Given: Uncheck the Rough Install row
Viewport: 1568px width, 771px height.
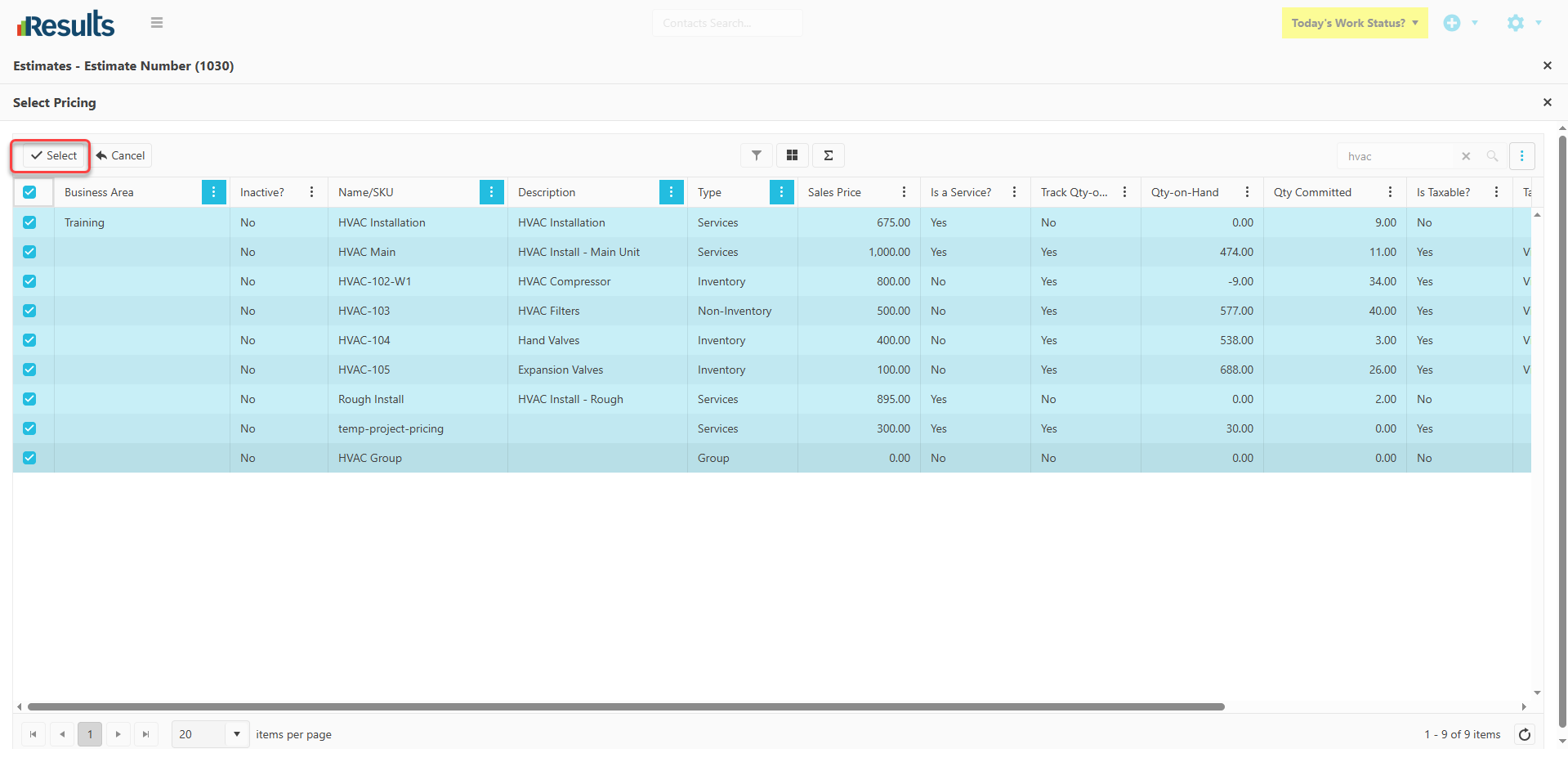Looking at the screenshot, I should 29,399.
